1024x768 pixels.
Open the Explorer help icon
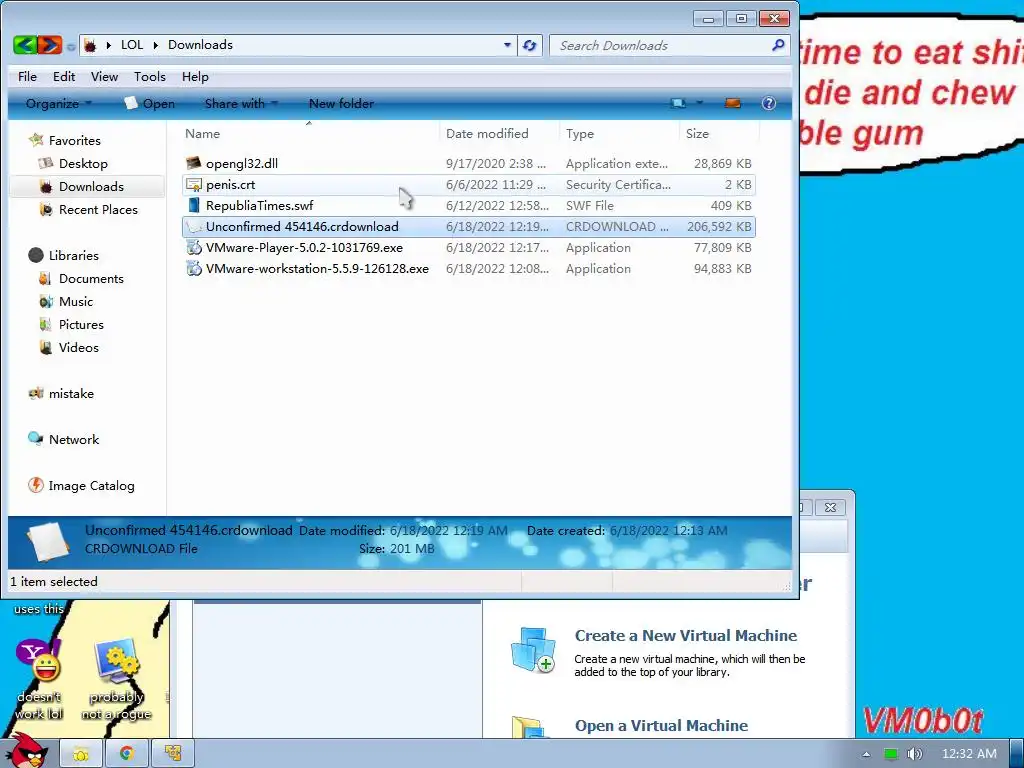click(769, 103)
